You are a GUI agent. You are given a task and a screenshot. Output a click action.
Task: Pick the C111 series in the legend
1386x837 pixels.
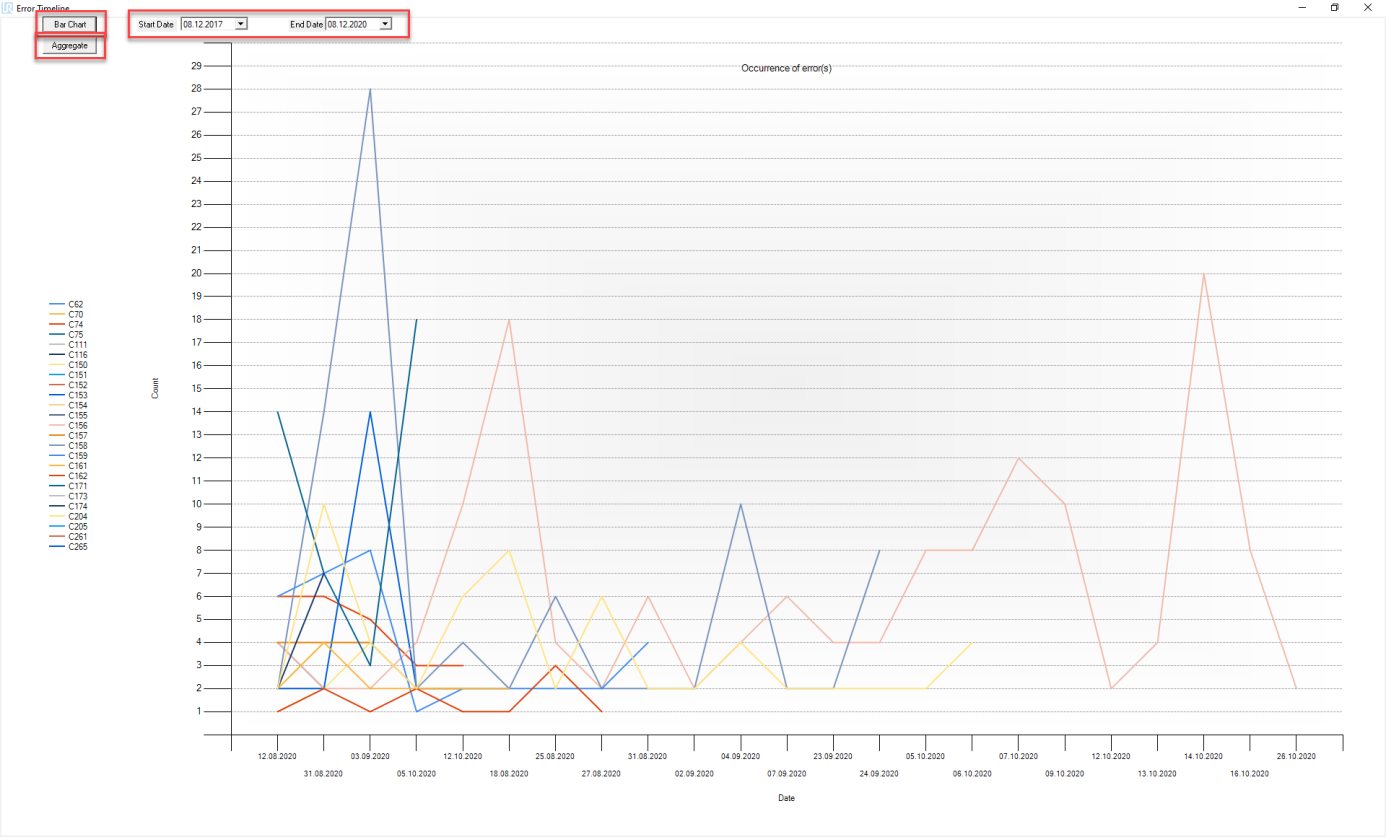click(x=77, y=345)
